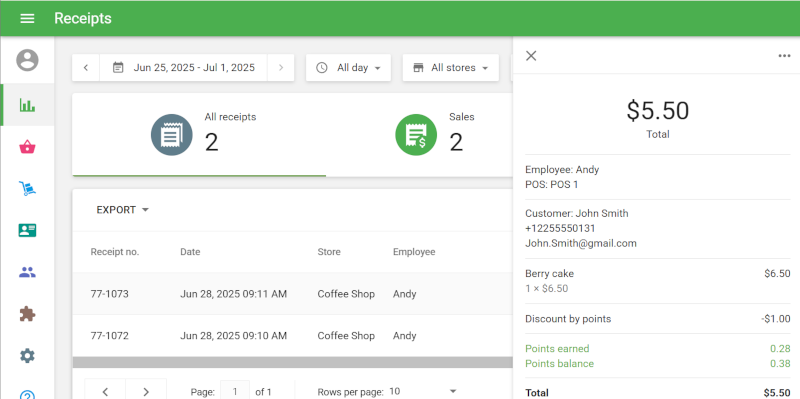Open the receipt three-dot more options
The width and height of the screenshot is (800, 399).
coord(784,56)
